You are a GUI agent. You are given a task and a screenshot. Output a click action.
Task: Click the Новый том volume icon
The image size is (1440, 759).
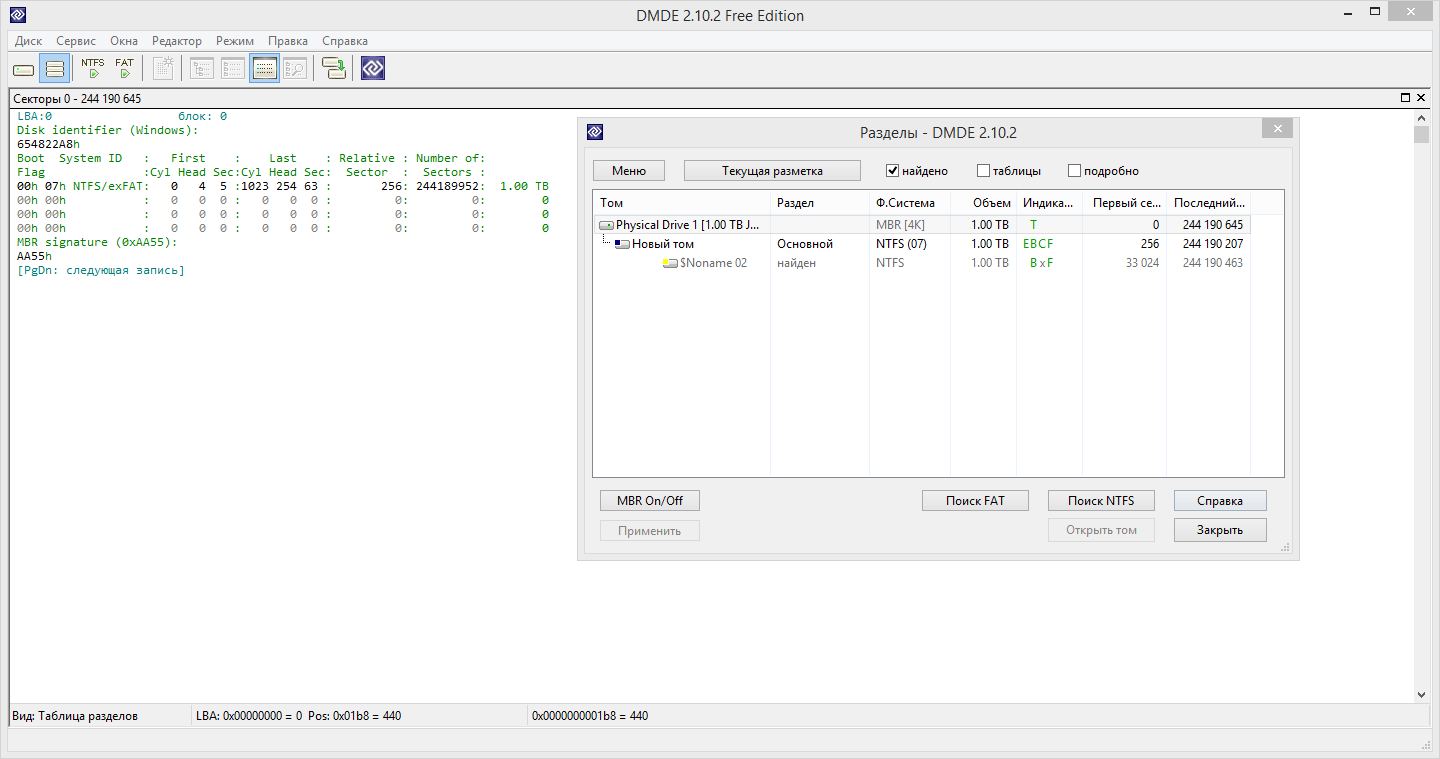tap(622, 244)
